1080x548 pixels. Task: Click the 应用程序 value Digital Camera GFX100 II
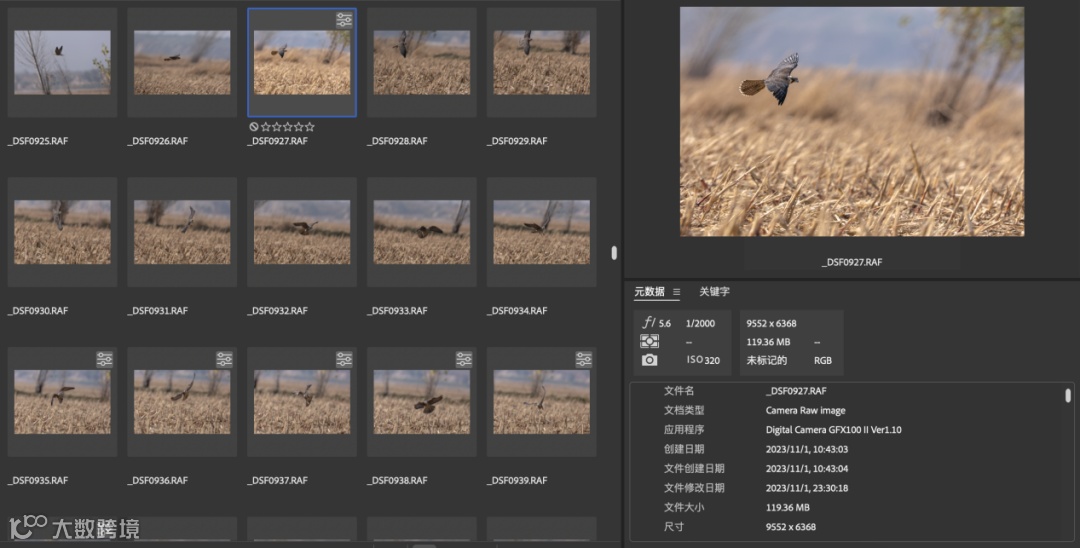click(833, 430)
